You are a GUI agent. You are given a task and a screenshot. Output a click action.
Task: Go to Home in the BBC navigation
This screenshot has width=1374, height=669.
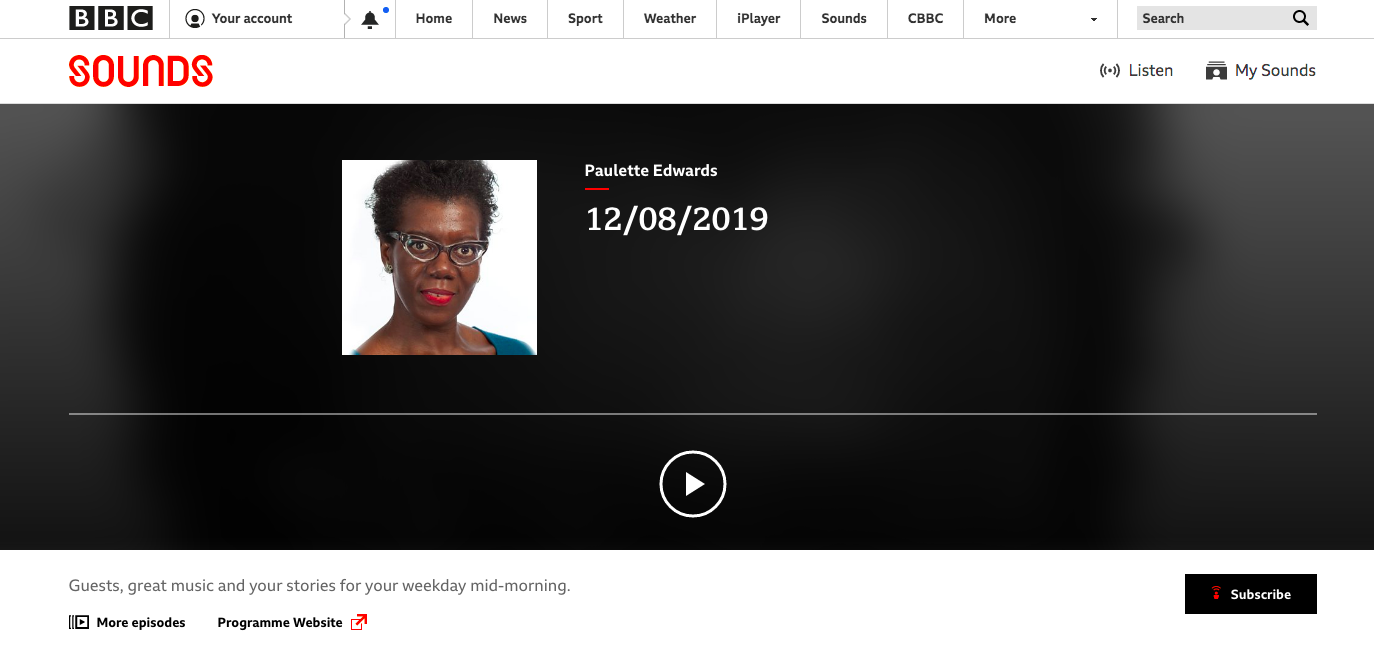(x=434, y=18)
